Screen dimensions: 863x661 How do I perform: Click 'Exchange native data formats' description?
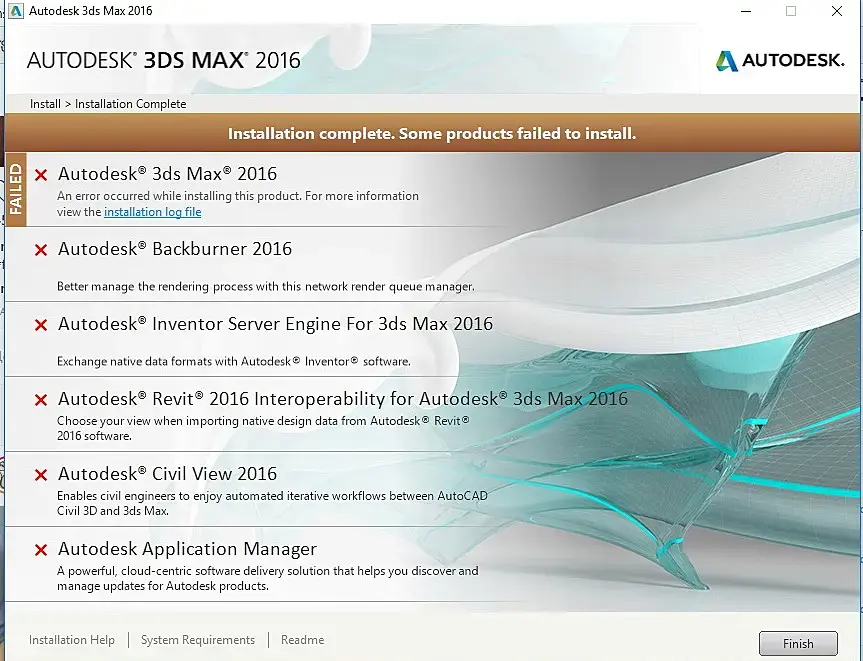coord(233,361)
